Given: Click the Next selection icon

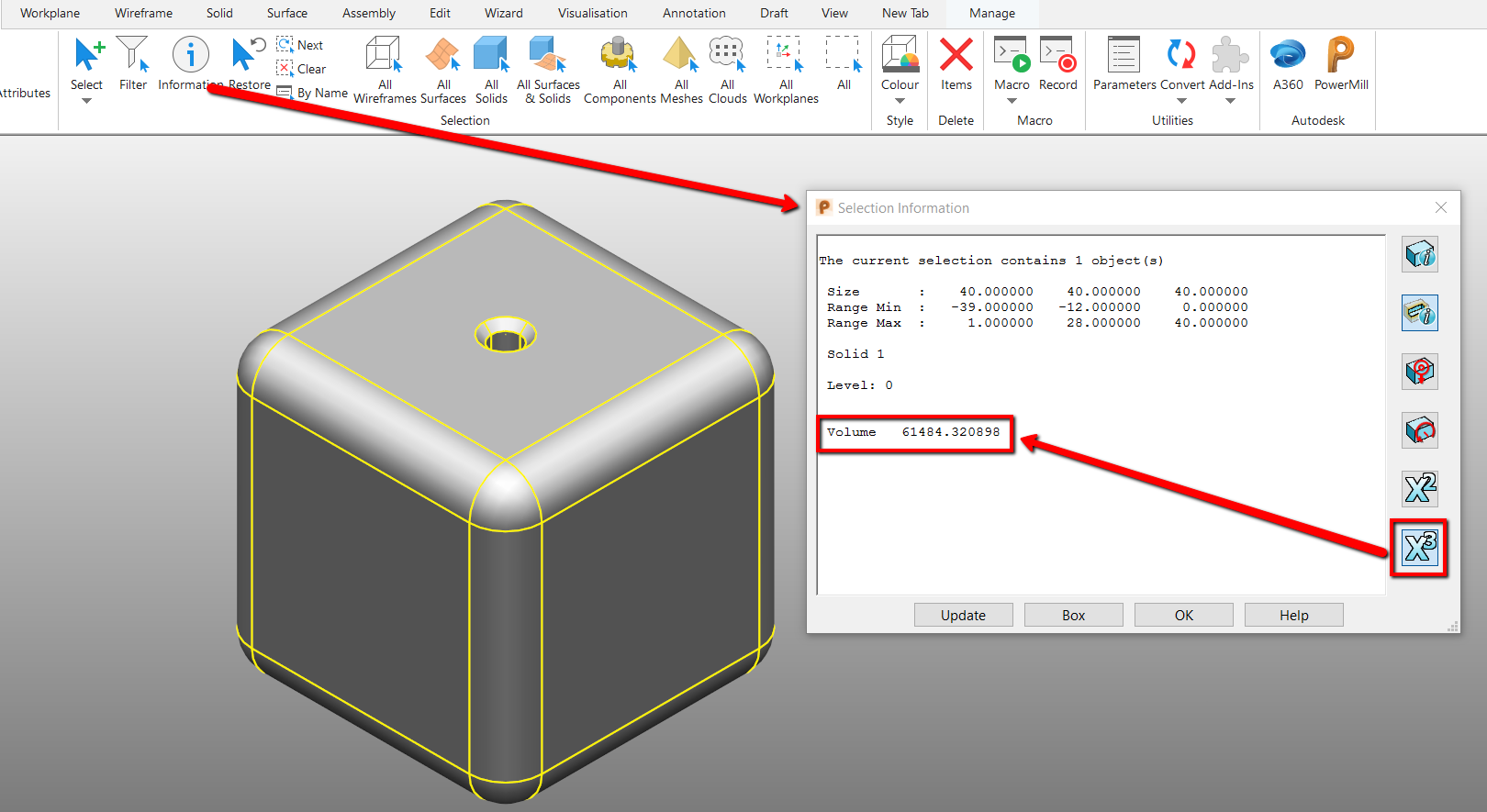Looking at the screenshot, I should coord(285,44).
